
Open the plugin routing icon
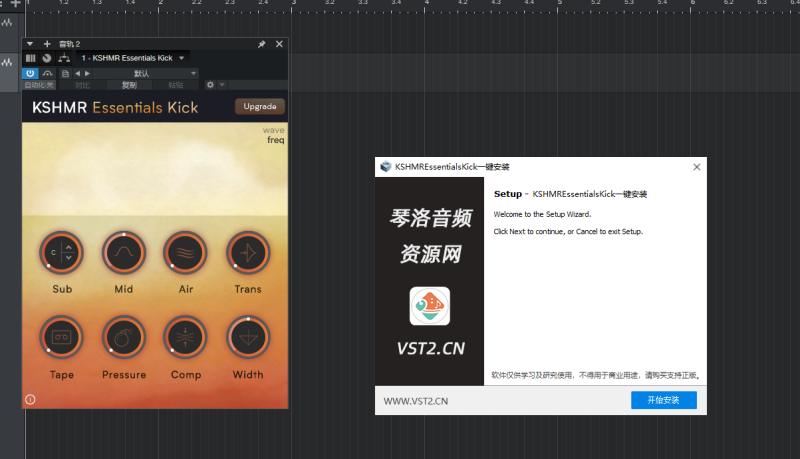coord(65,58)
